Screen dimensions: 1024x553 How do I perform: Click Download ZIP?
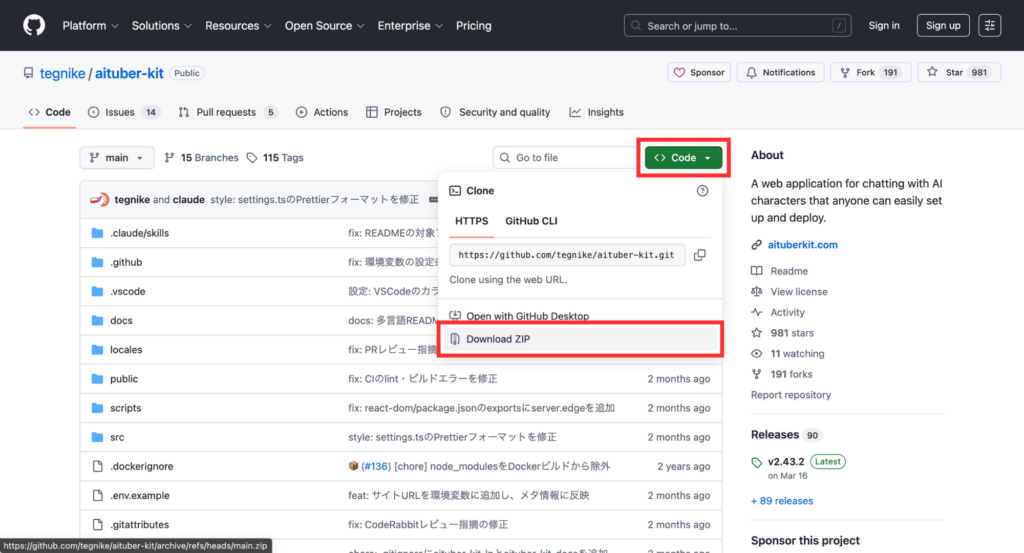pyautogui.click(x=580, y=339)
